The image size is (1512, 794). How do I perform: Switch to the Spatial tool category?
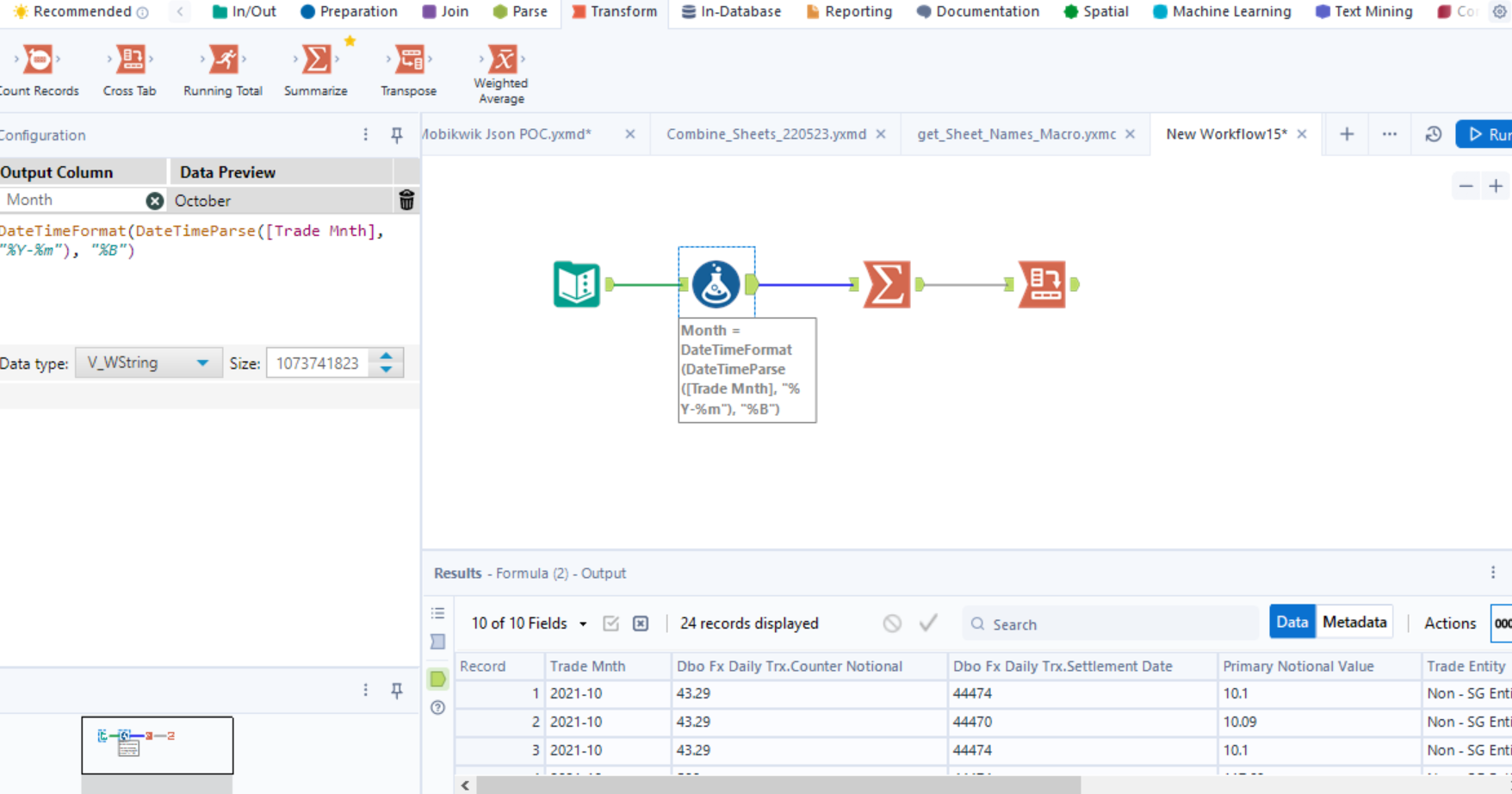(1096, 12)
